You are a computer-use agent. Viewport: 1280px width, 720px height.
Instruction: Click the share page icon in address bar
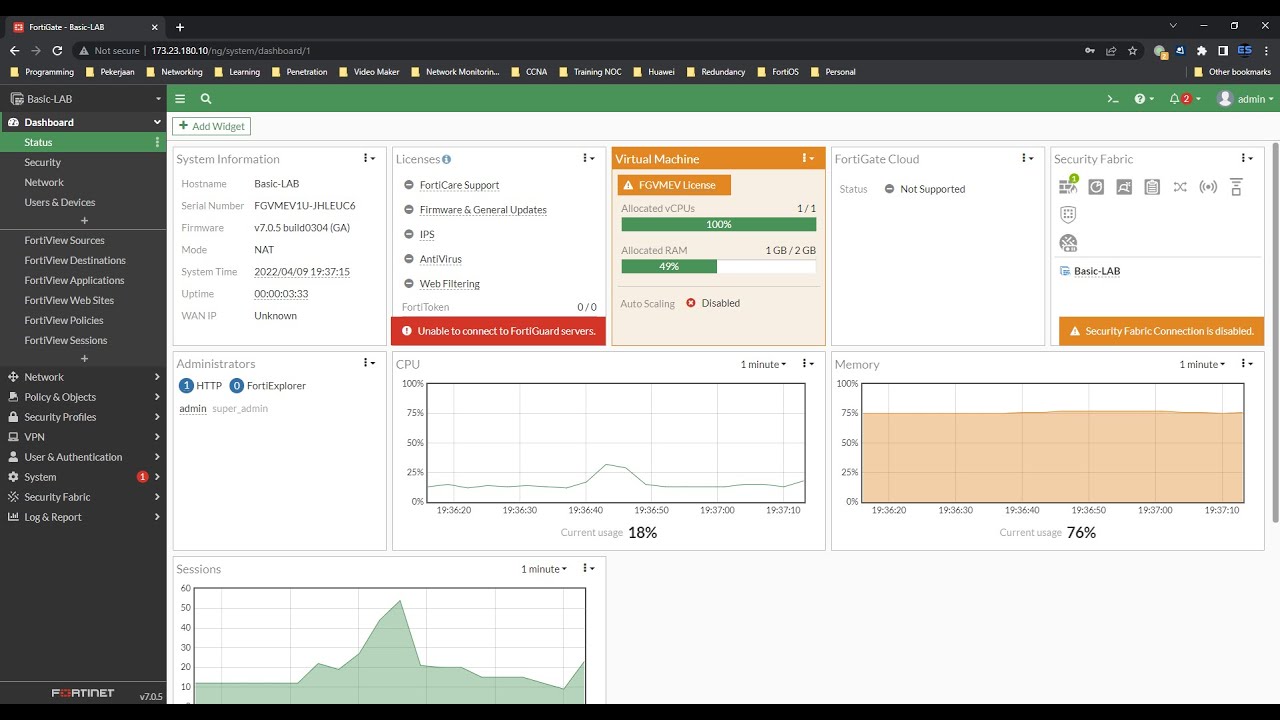(x=1111, y=50)
